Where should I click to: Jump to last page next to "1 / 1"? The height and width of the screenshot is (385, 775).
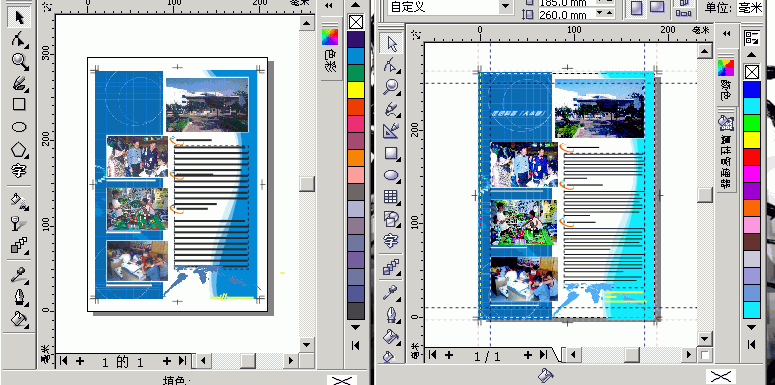pos(543,354)
